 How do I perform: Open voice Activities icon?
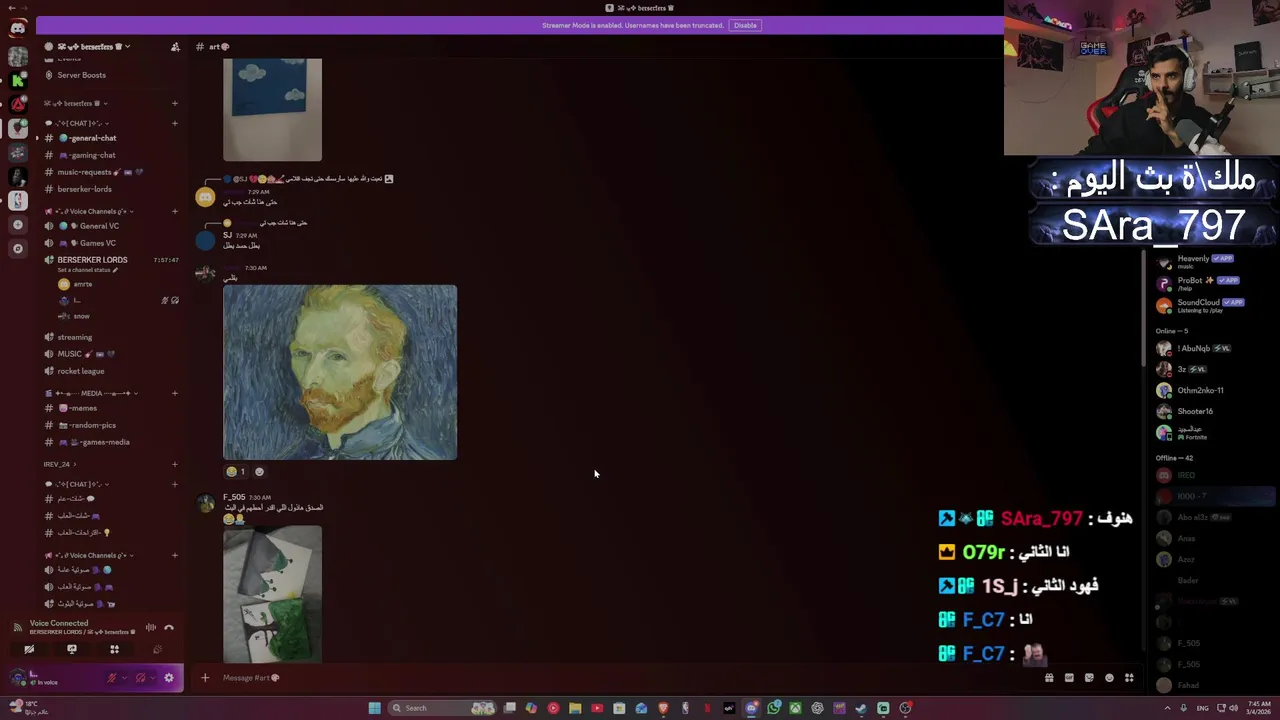click(114, 650)
